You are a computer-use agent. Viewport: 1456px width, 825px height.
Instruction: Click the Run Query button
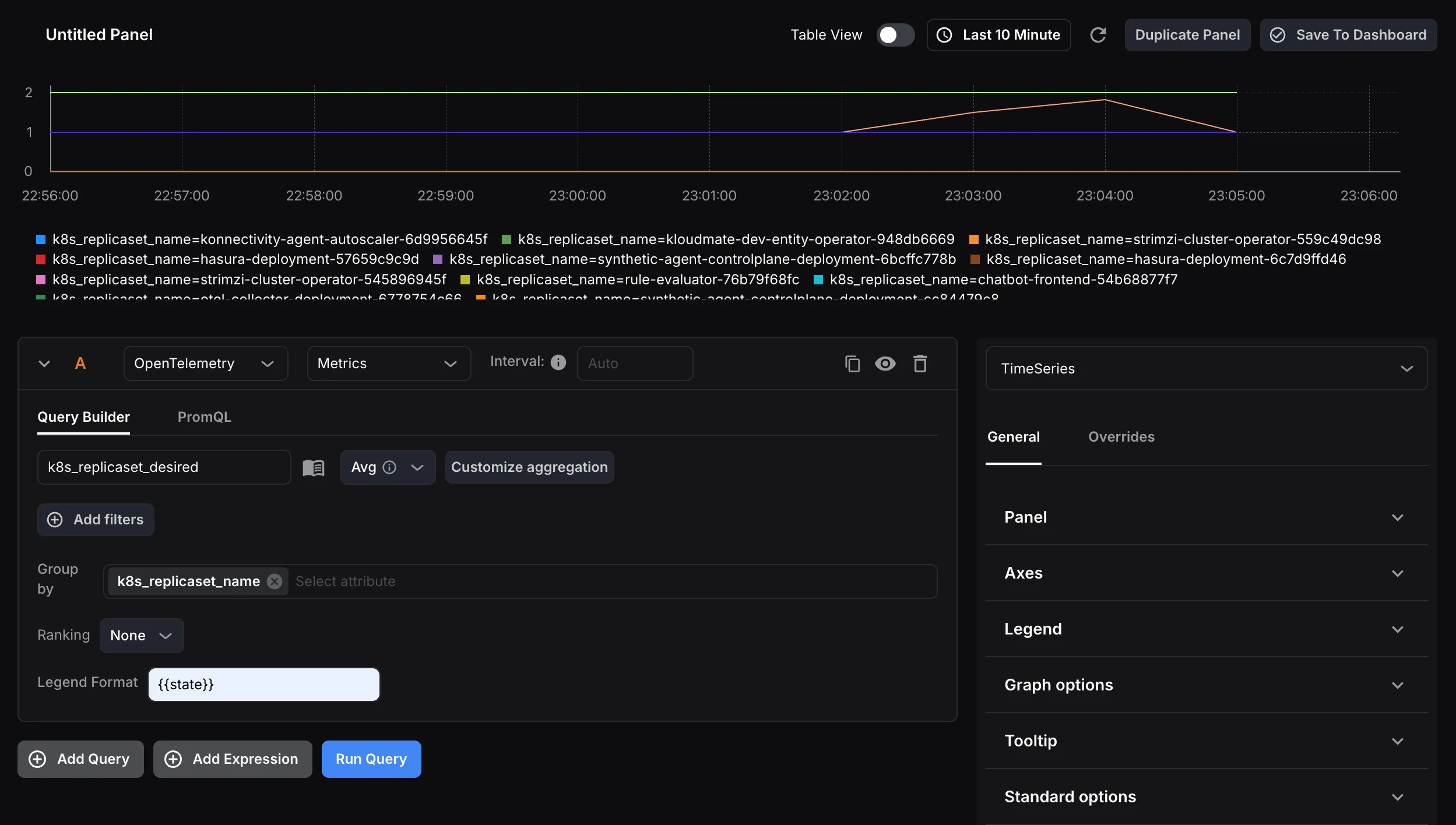371,759
